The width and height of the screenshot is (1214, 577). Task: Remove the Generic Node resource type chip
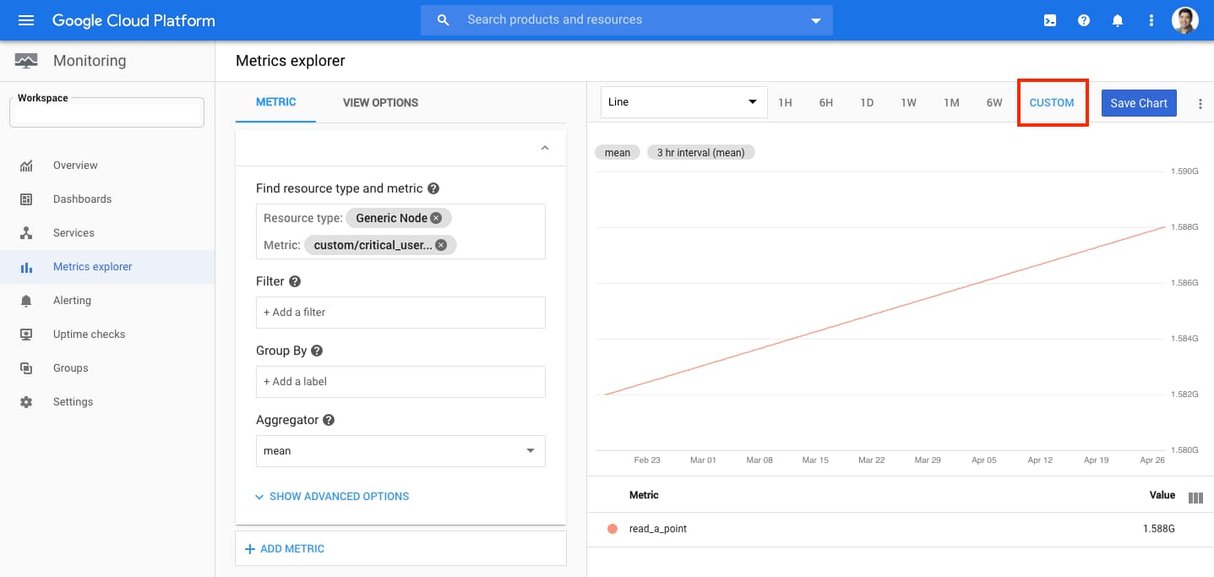pos(436,218)
